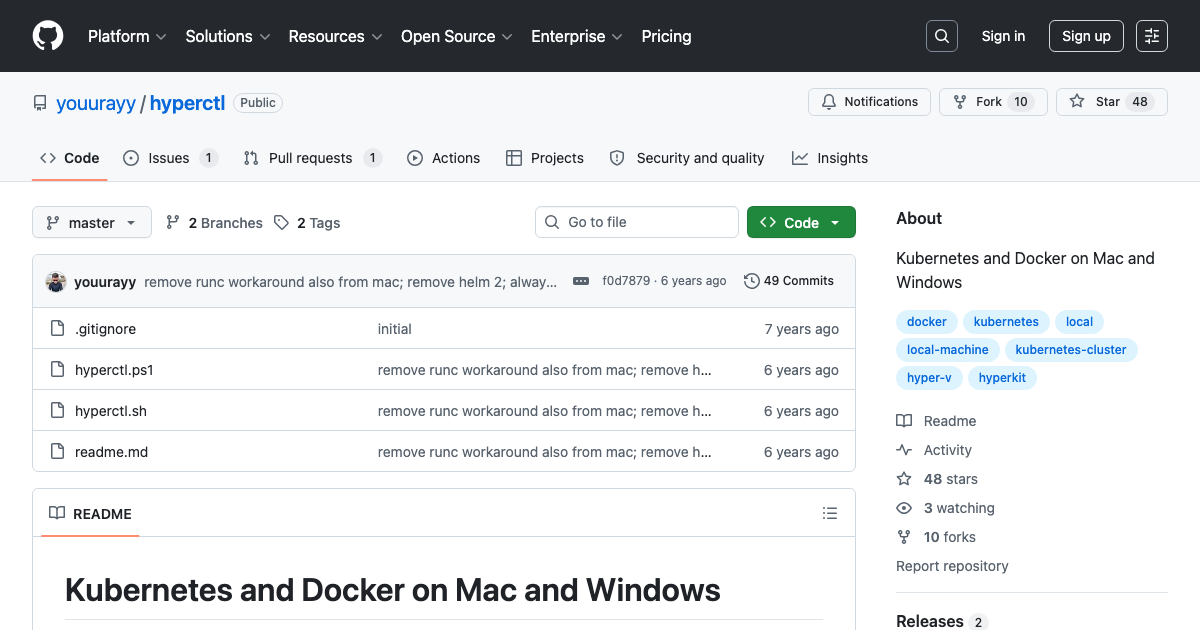Click the book icon beside Readme in About
Image resolution: width=1200 pixels, height=630 pixels.
coord(904,421)
